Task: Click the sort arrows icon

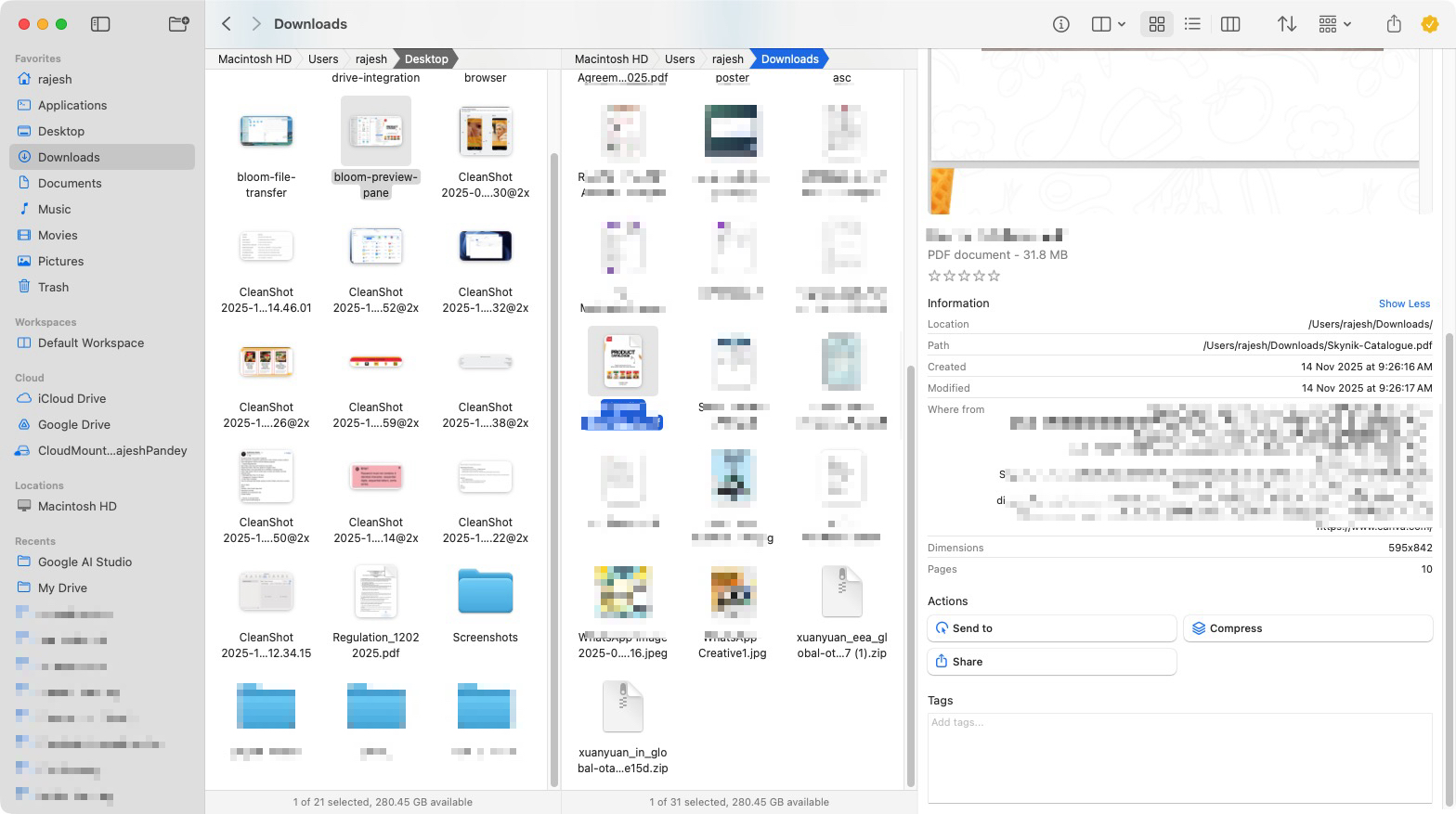Action: click(x=1286, y=24)
